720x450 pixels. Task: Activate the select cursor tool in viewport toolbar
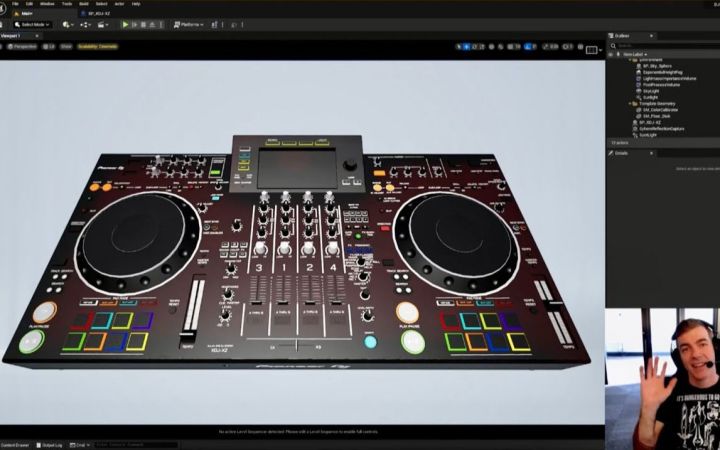coord(458,46)
